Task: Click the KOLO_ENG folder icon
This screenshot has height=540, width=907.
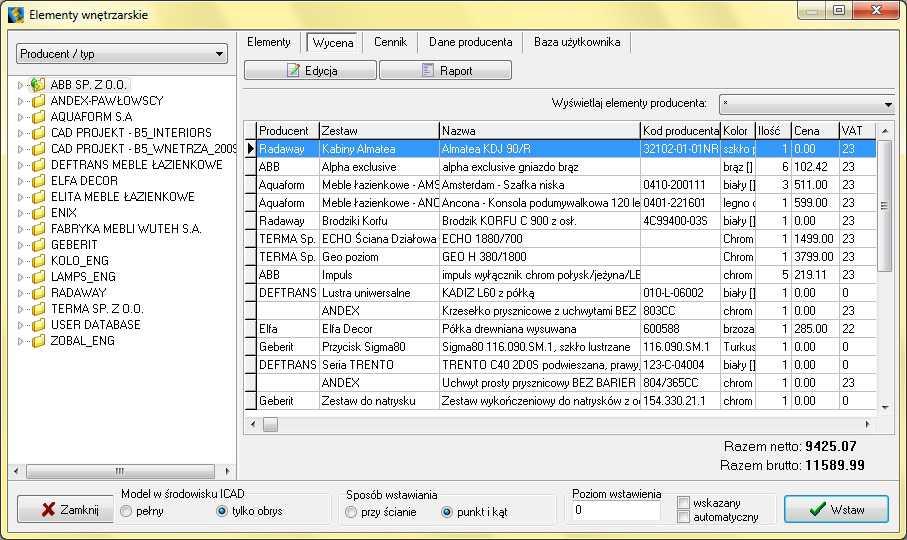Action: point(39,261)
